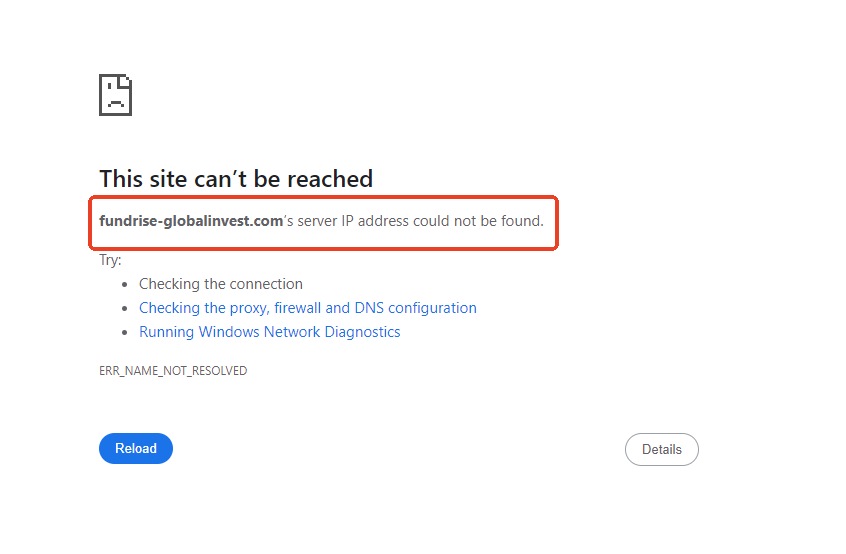Click the "Try:" label
Screen dimensions: 846x554
[x=110, y=260]
